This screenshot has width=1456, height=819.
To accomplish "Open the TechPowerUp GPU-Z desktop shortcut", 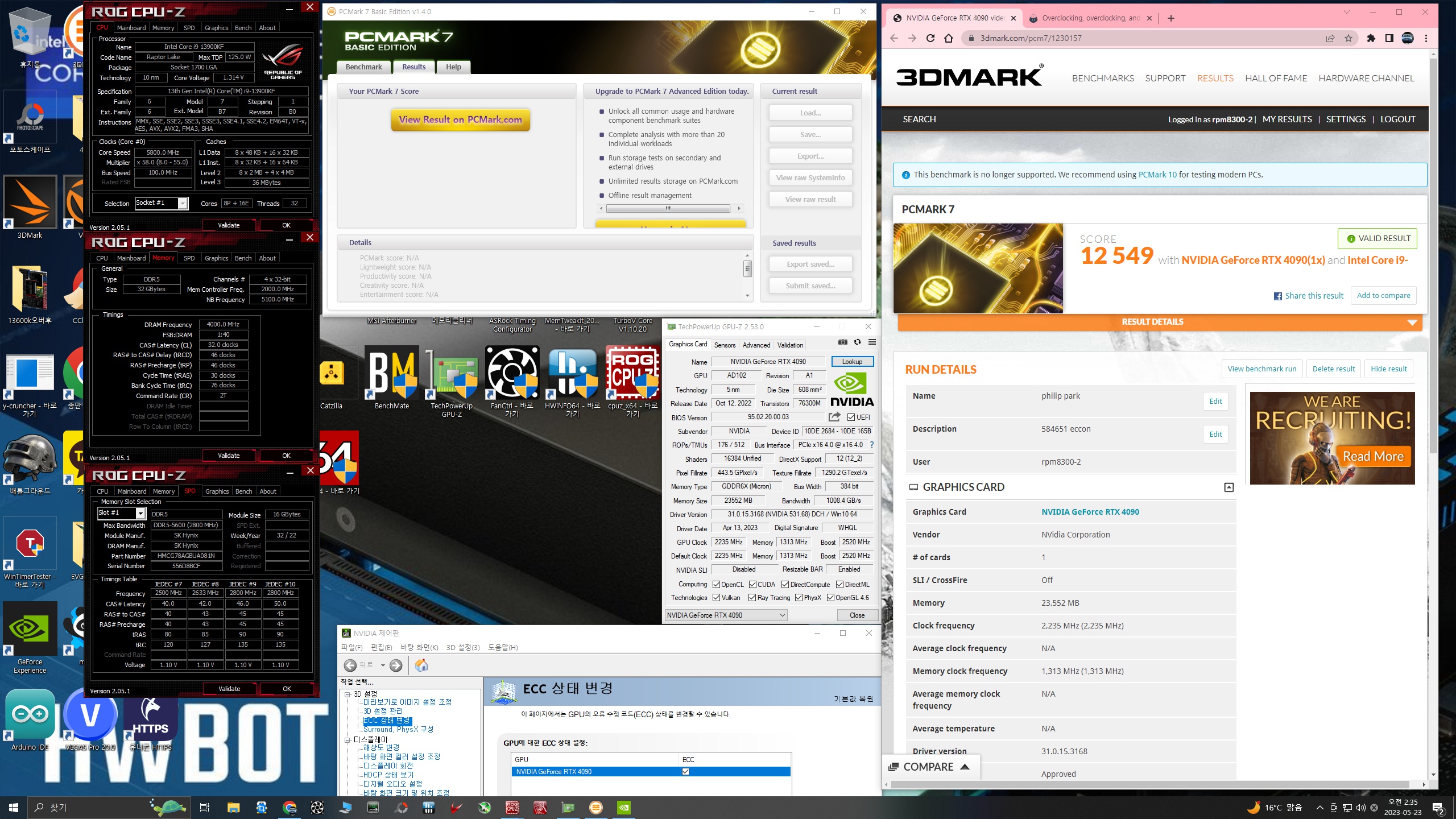I will (x=452, y=382).
